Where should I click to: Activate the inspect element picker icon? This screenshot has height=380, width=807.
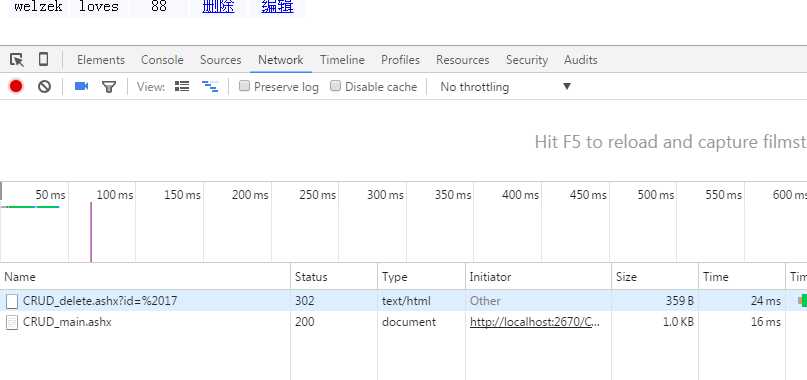pyautogui.click(x=16, y=60)
